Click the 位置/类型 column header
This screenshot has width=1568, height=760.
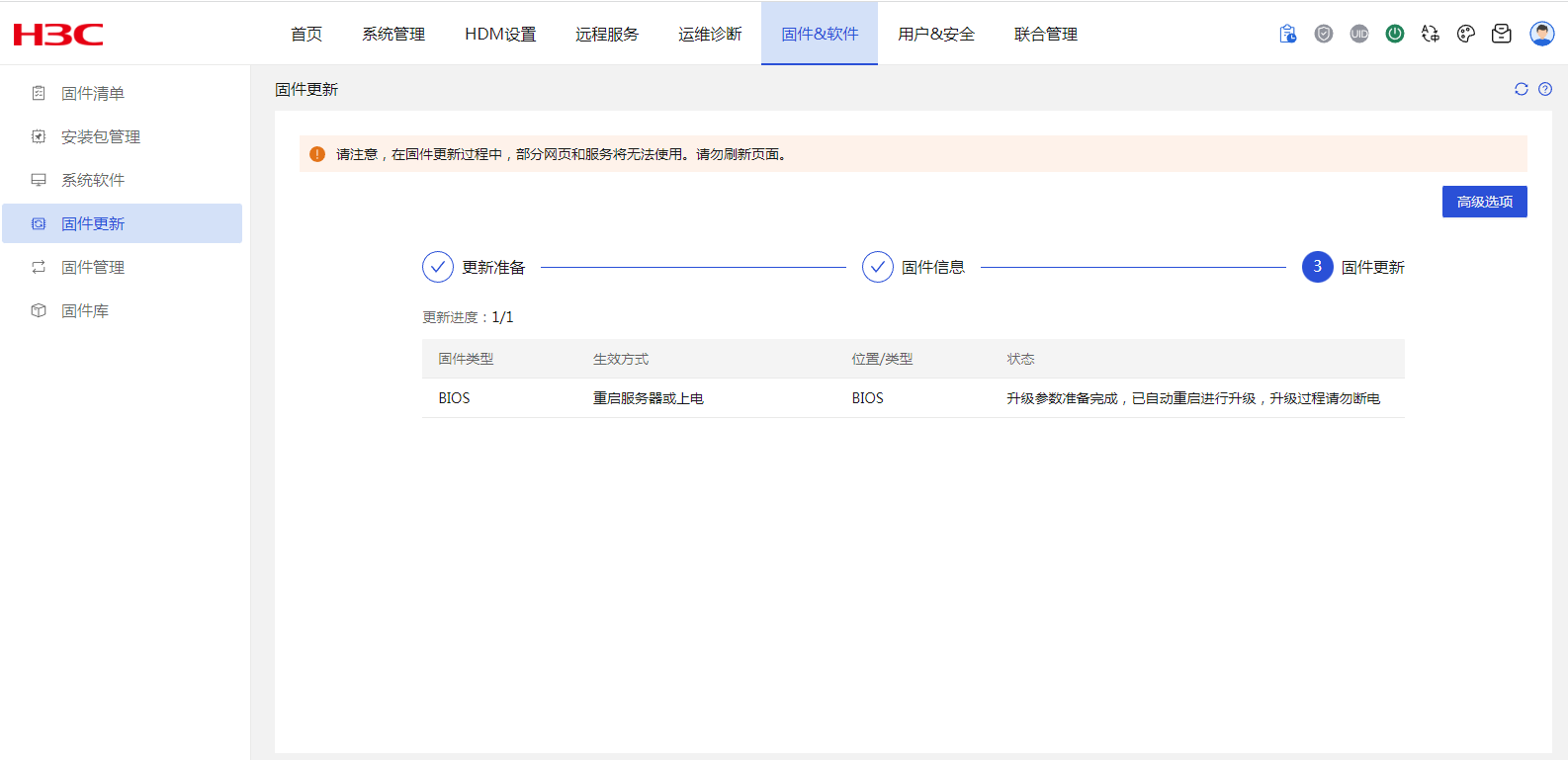point(883,359)
